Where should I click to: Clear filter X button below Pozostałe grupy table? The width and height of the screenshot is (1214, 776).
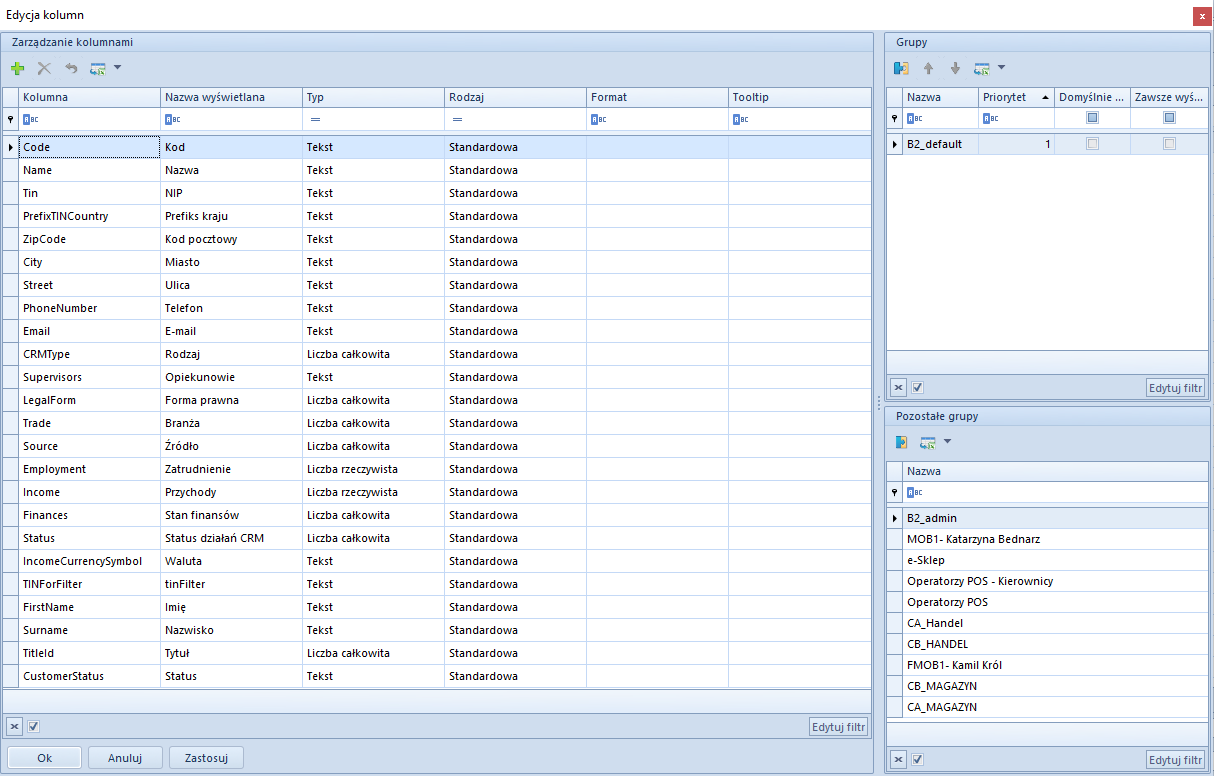point(898,760)
